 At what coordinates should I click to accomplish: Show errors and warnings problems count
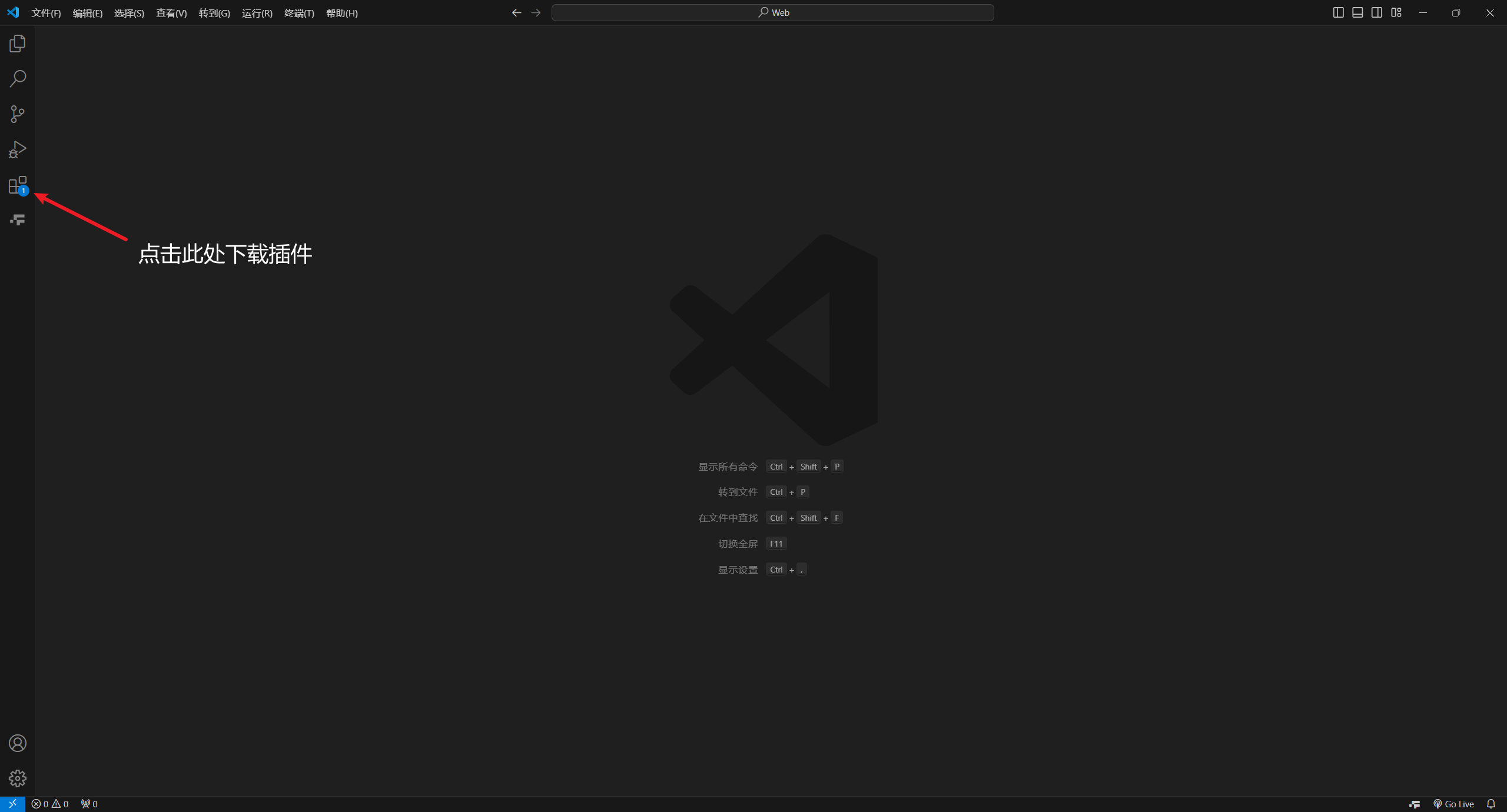50,804
